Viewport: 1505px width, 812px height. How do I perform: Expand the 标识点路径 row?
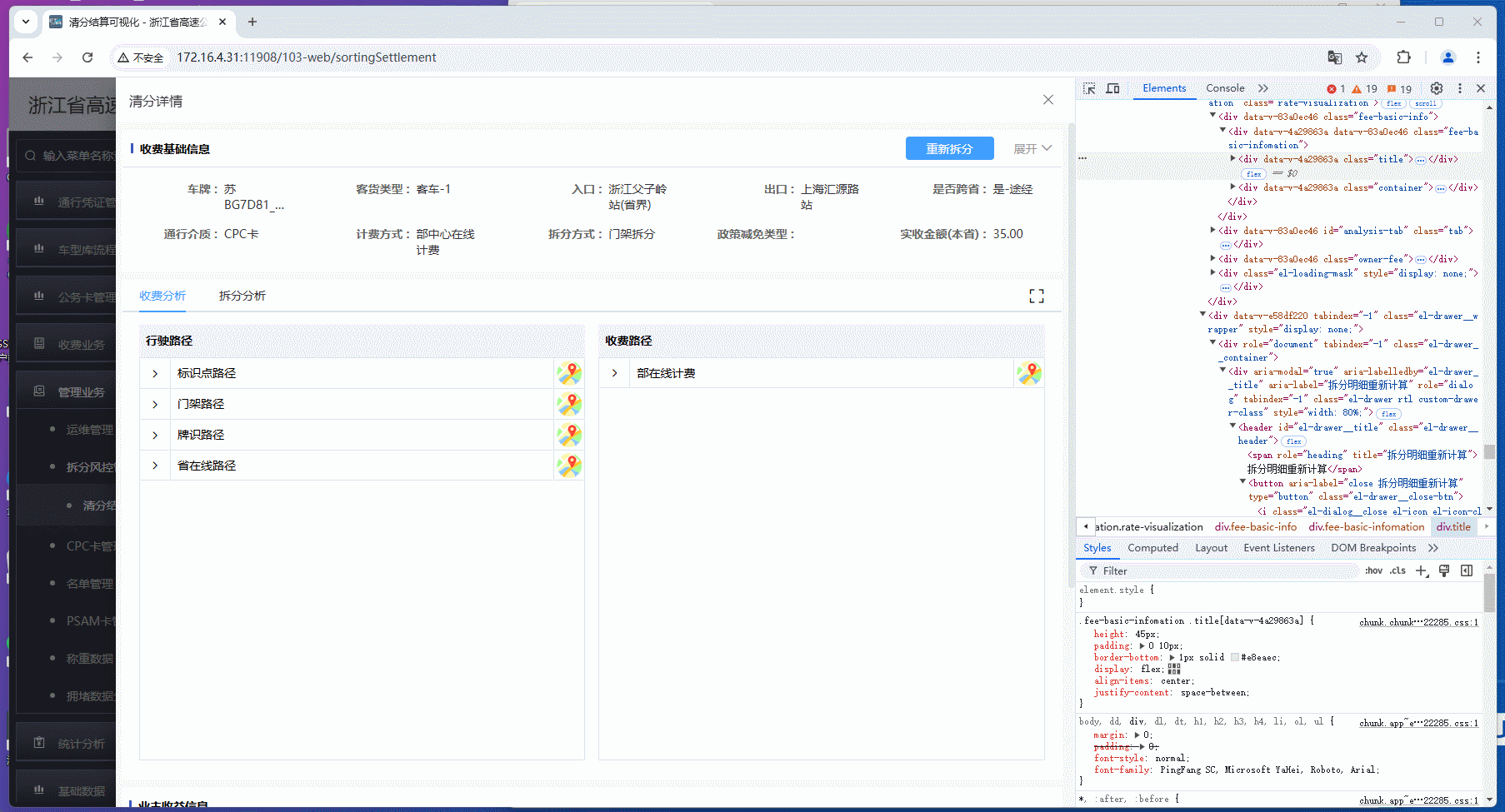point(155,374)
